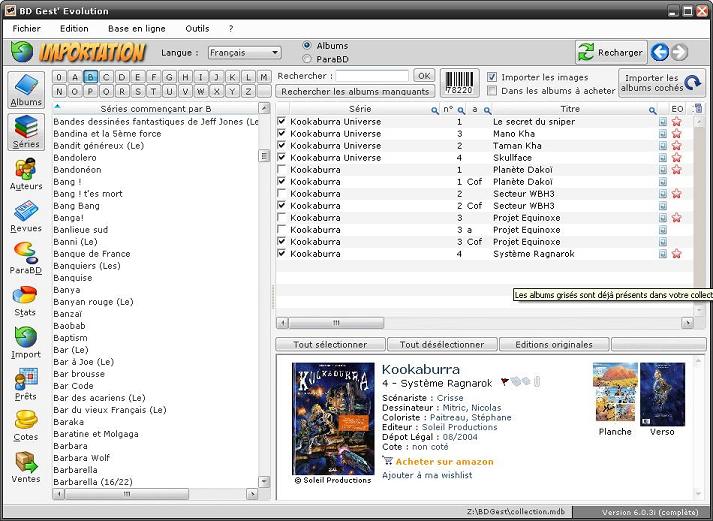Click the blue back arrow
The height and width of the screenshot is (521, 713).
coord(660,52)
